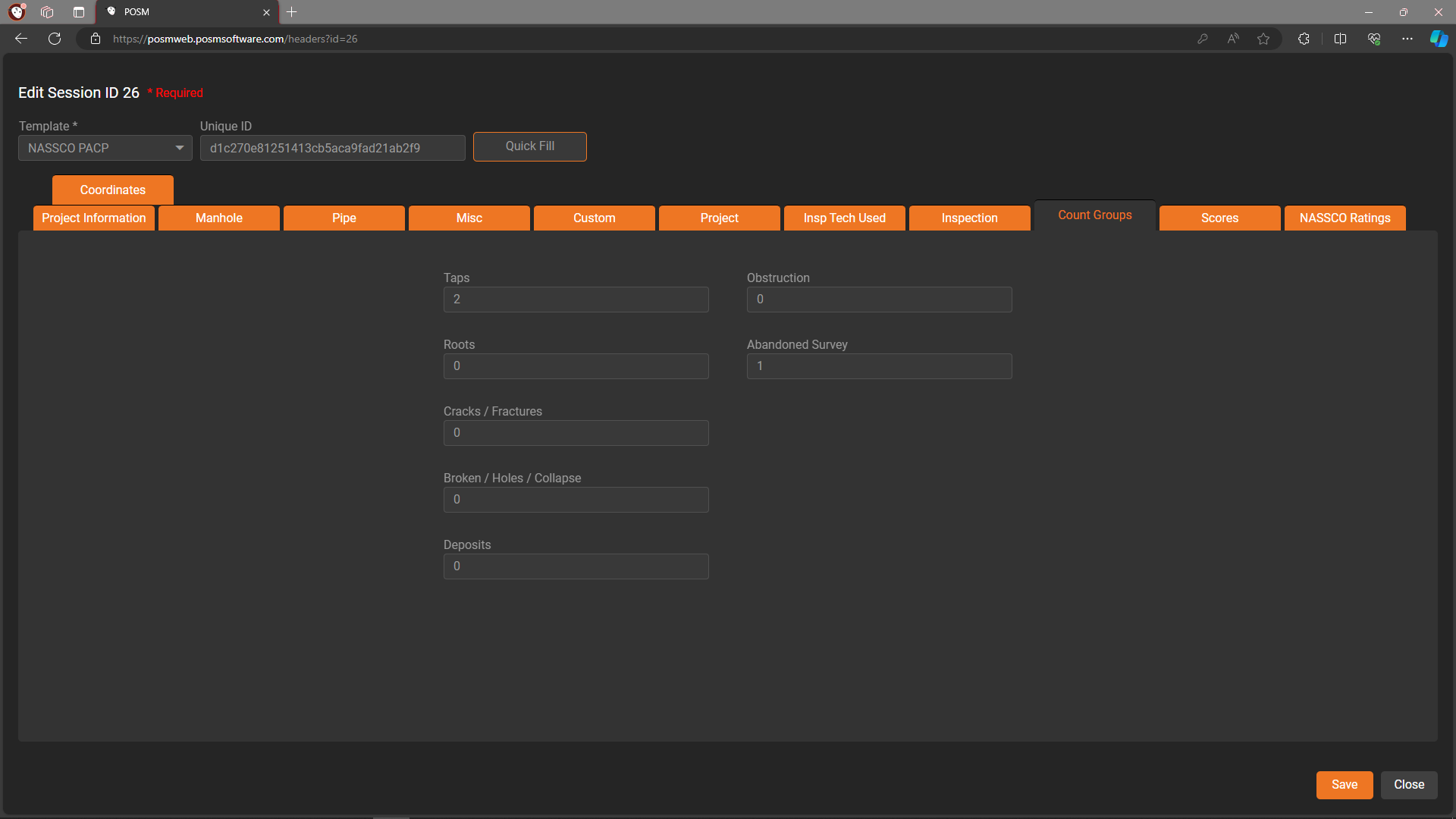Open the Manhole tab

(x=219, y=218)
